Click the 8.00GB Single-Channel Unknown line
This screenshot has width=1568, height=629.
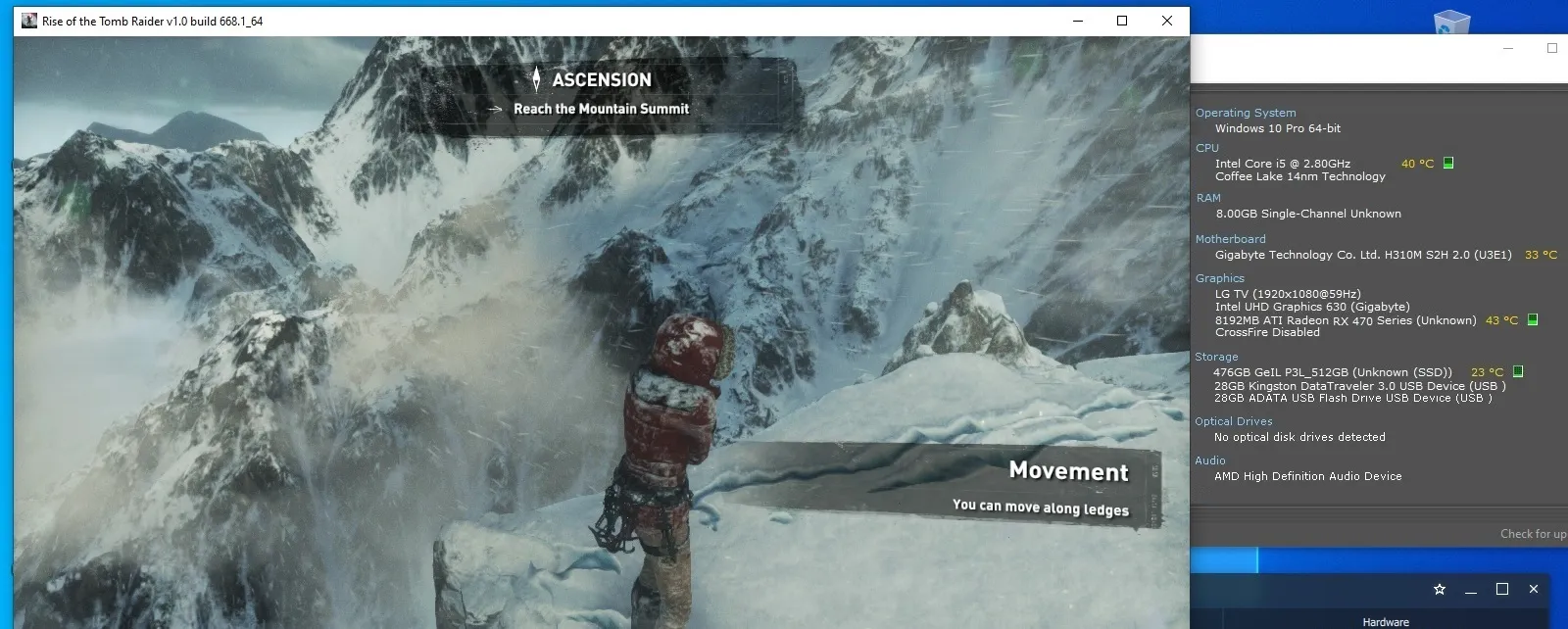coord(1308,214)
